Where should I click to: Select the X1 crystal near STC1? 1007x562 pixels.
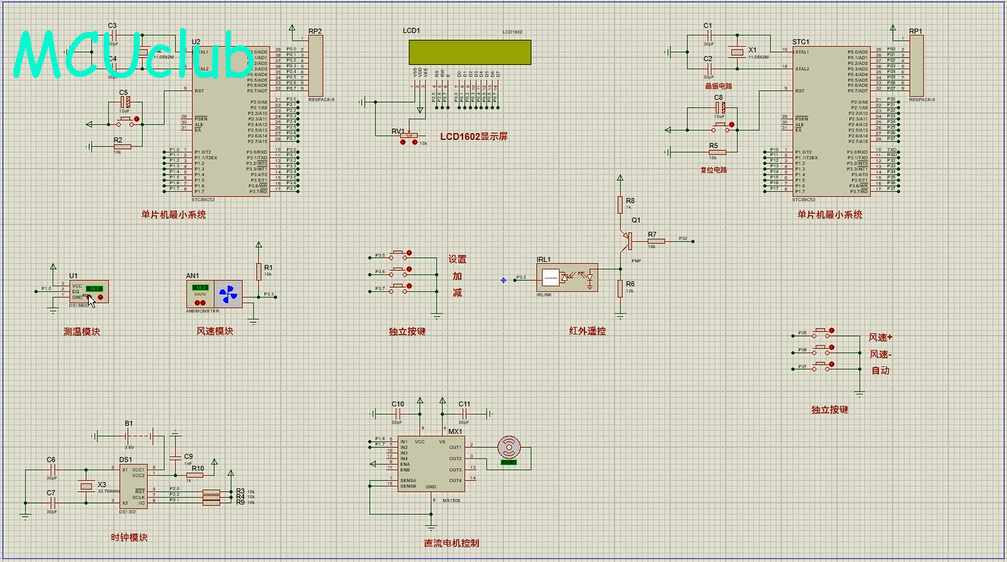[738, 52]
